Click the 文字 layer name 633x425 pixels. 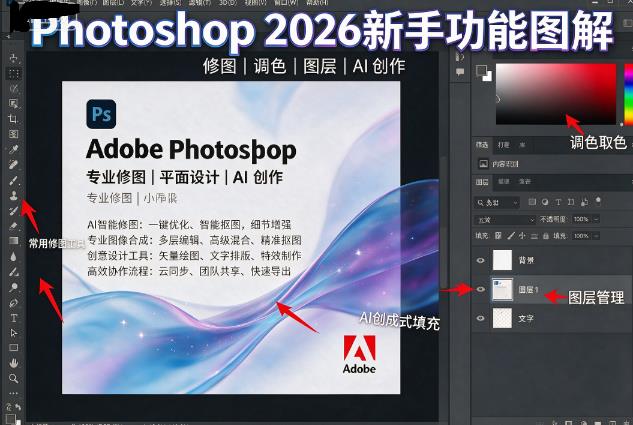click(526, 318)
